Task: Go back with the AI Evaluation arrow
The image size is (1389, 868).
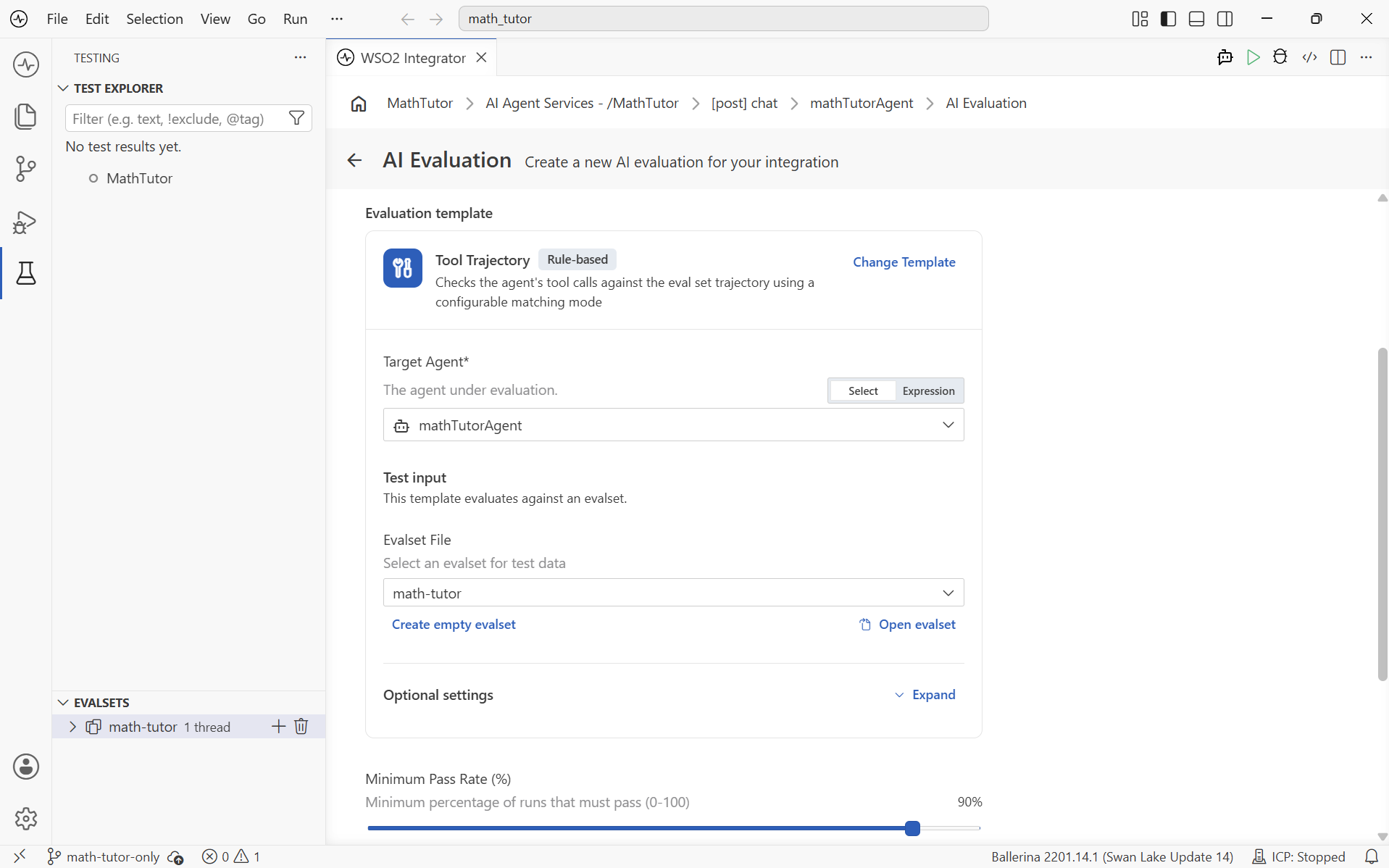Action: 354,160
